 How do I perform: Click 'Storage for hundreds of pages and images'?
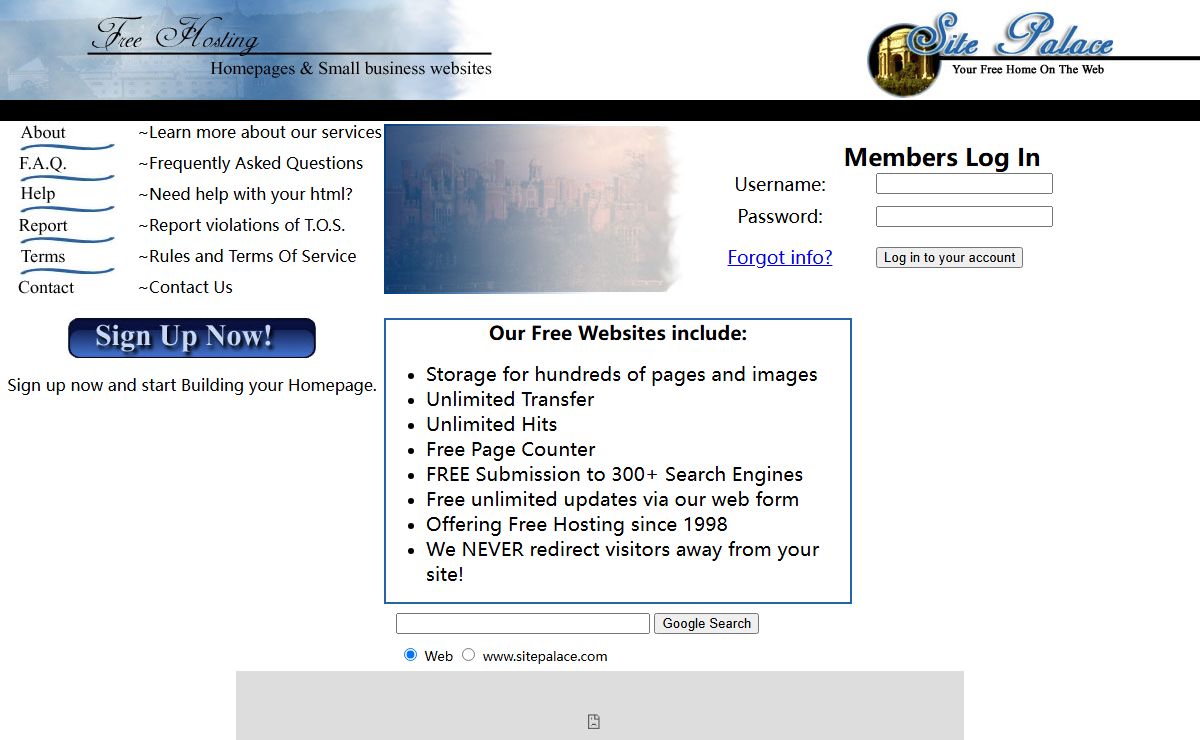pos(622,374)
